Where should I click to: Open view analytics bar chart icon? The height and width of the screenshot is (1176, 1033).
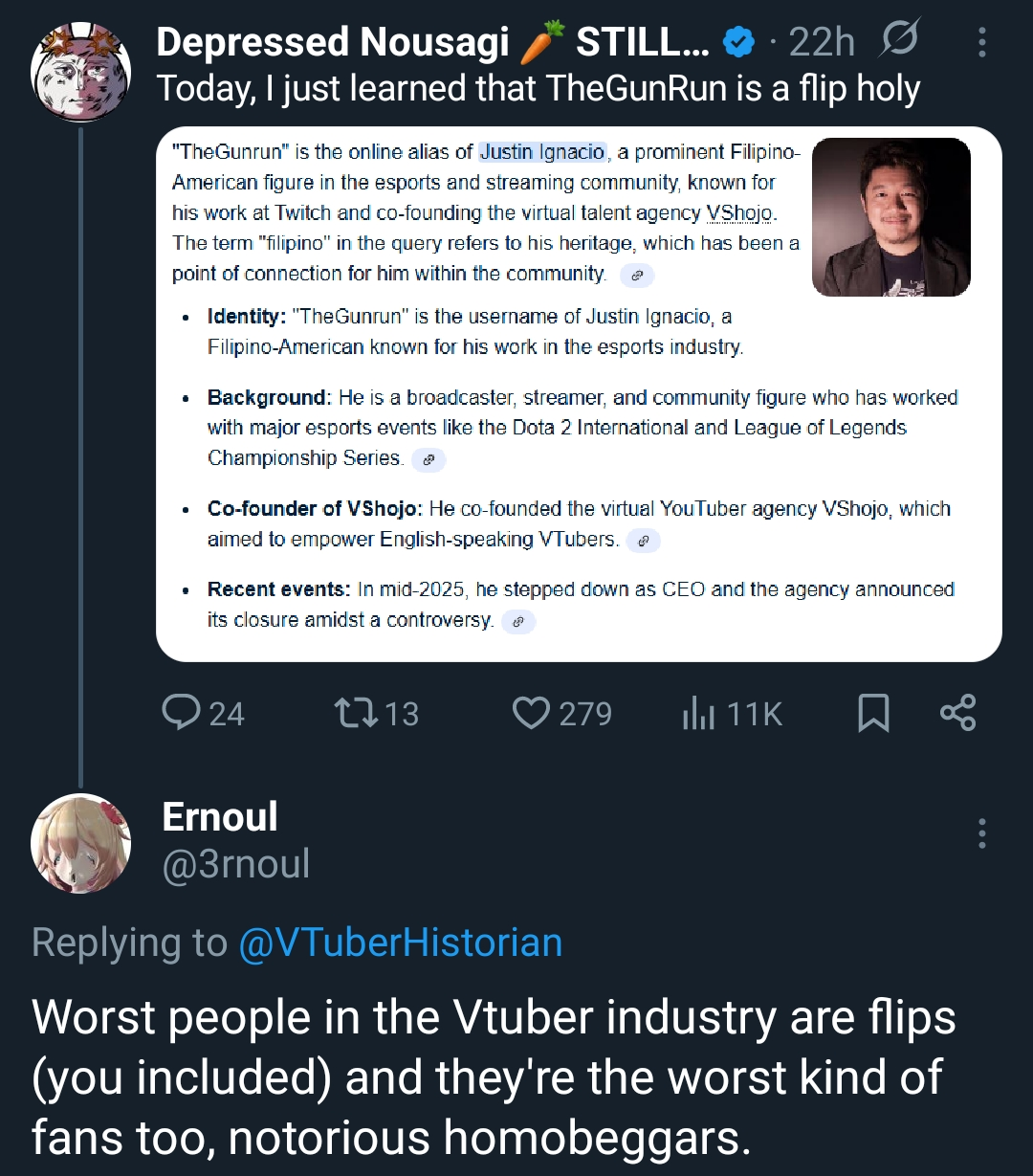click(698, 713)
